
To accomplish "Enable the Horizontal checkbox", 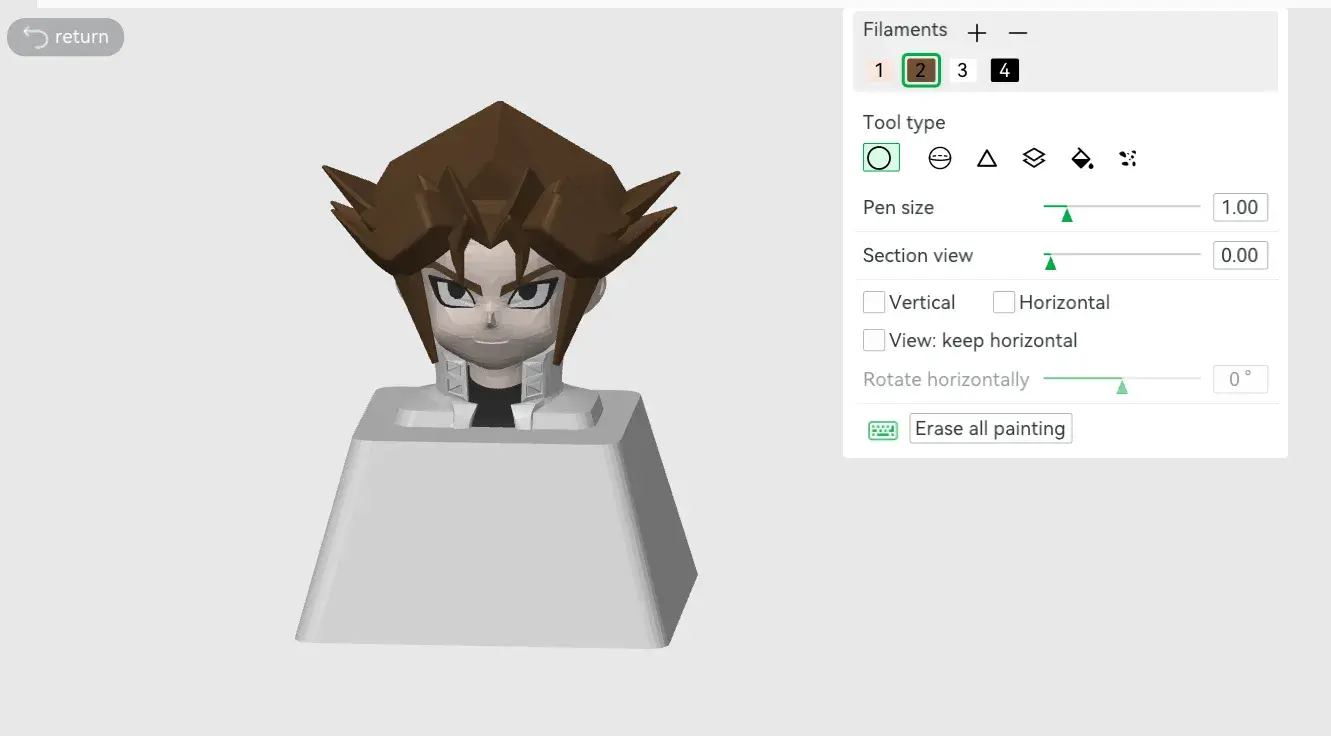I will click(1004, 302).
